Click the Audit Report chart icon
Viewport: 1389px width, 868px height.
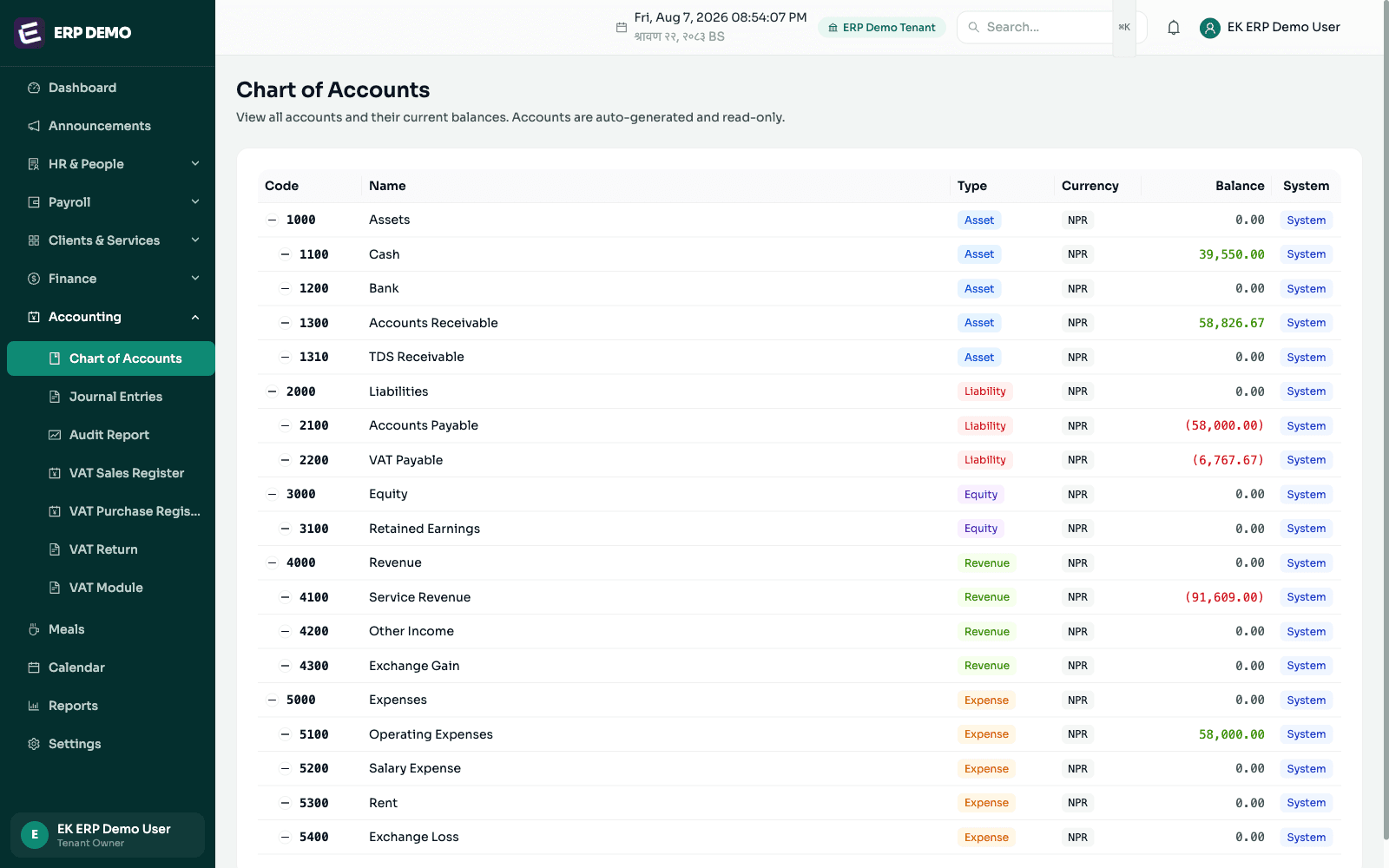pyautogui.click(x=55, y=435)
